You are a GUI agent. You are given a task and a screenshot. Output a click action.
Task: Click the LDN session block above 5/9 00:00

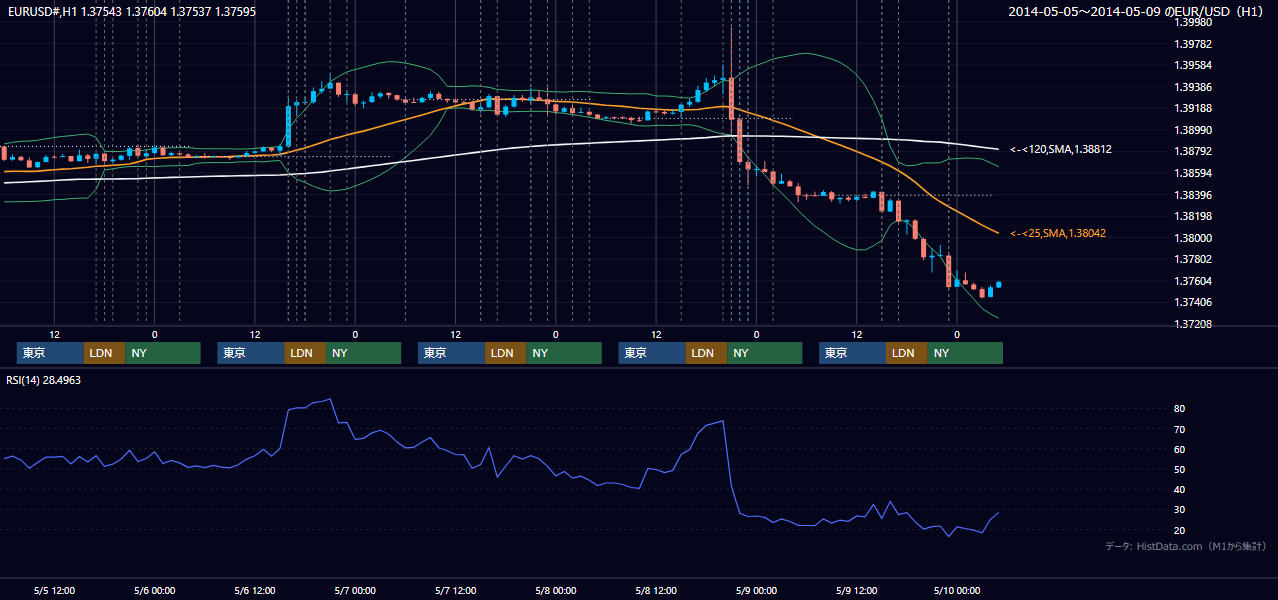click(x=706, y=353)
